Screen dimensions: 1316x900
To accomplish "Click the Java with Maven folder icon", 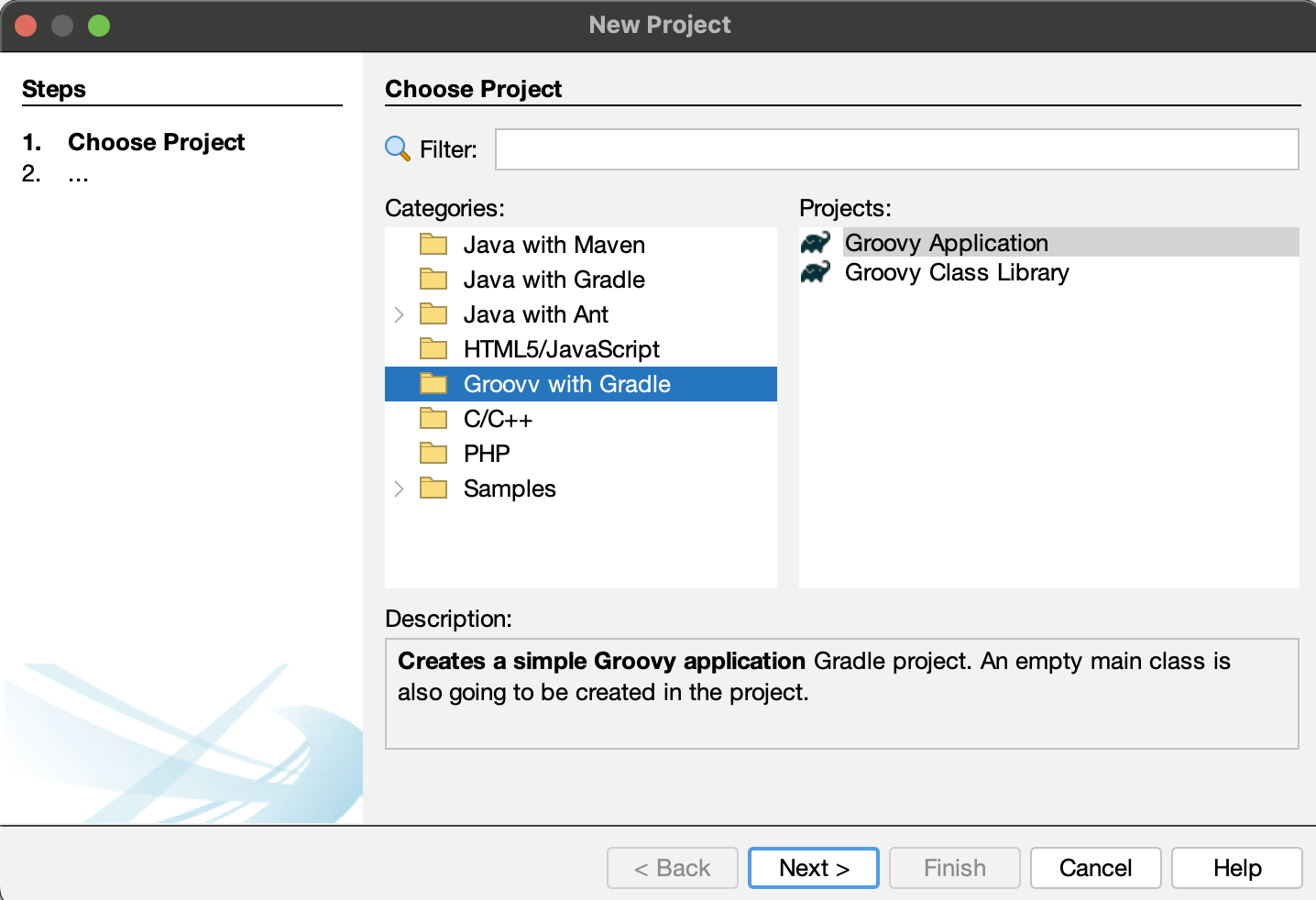I will (x=433, y=245).
